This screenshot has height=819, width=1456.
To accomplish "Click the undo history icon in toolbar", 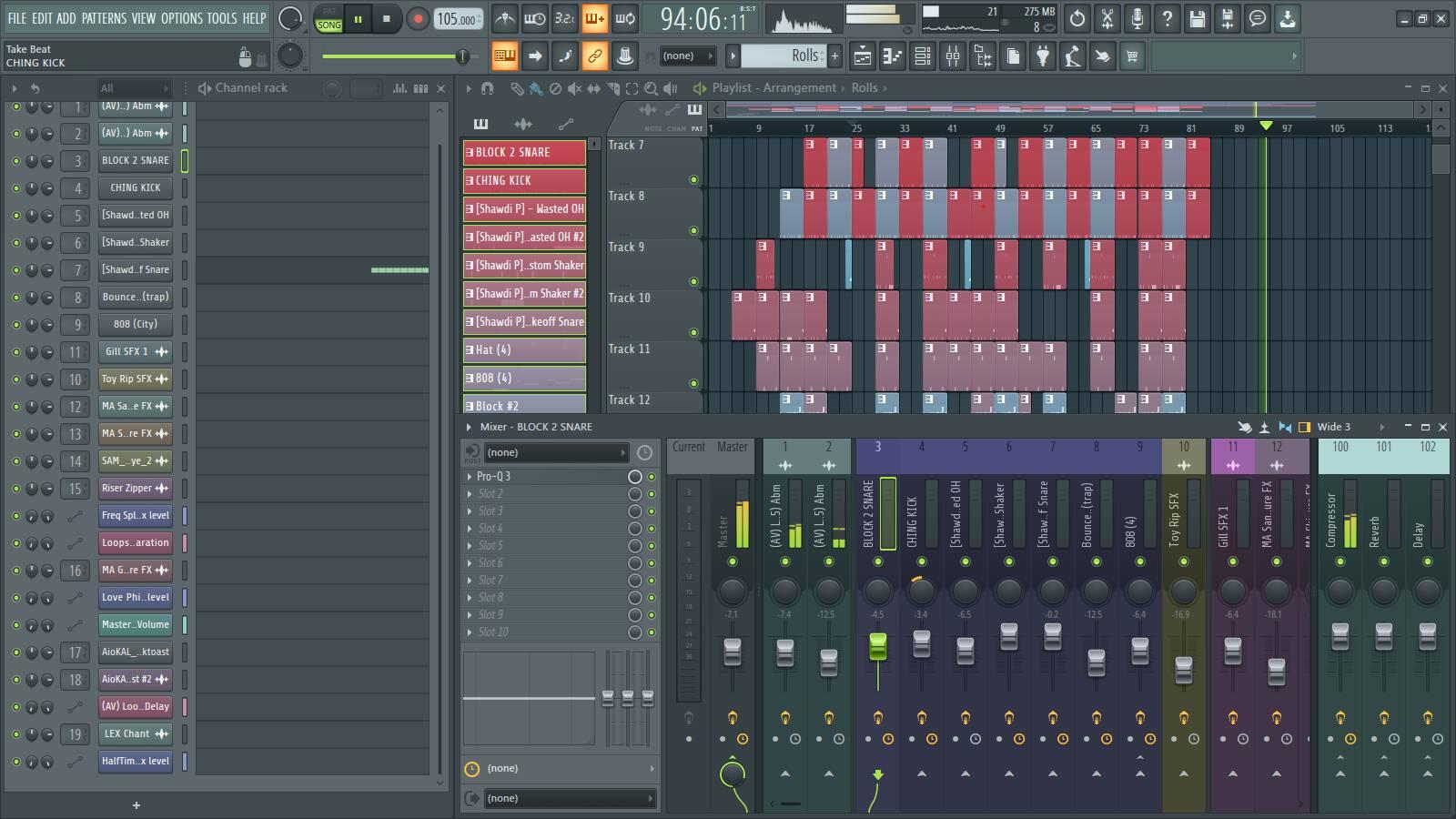I will pos(1077,18).
